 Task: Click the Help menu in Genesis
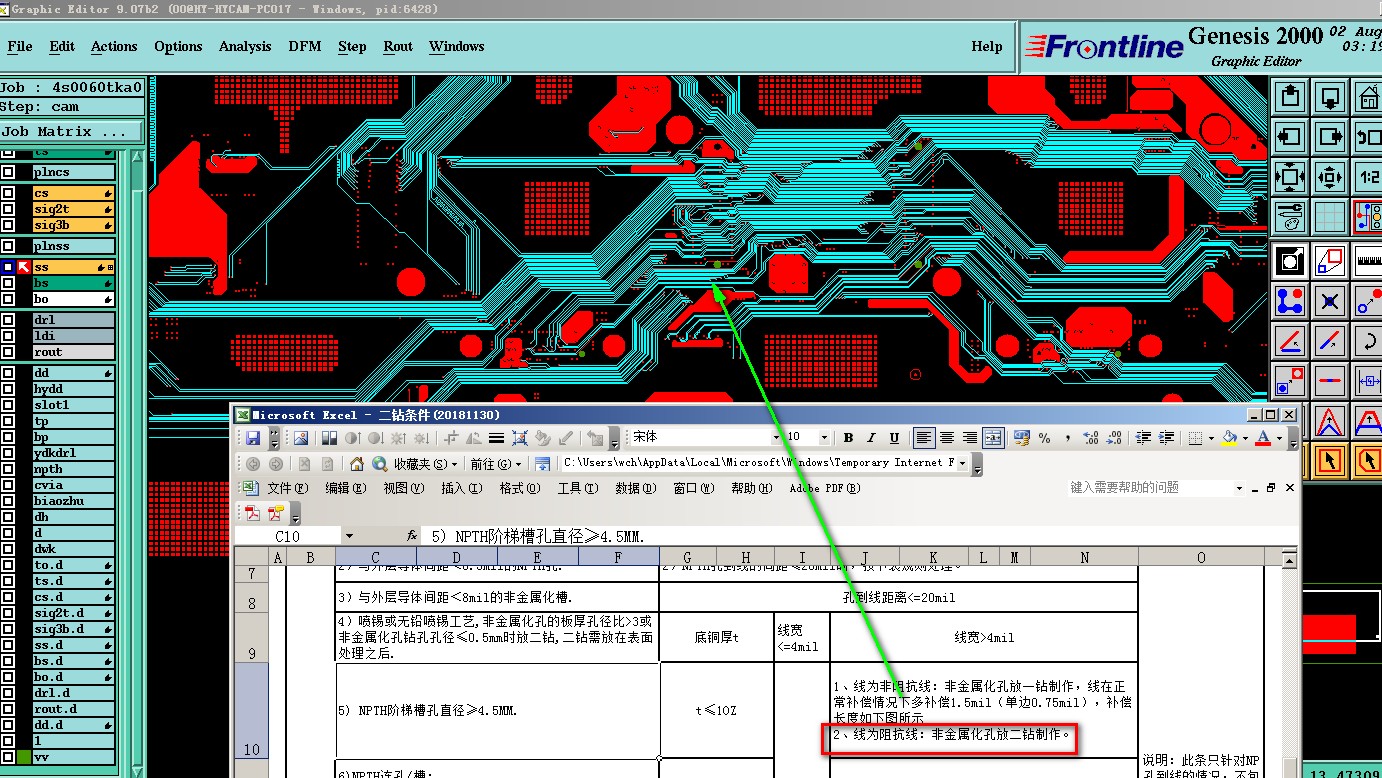pos(987,46)
